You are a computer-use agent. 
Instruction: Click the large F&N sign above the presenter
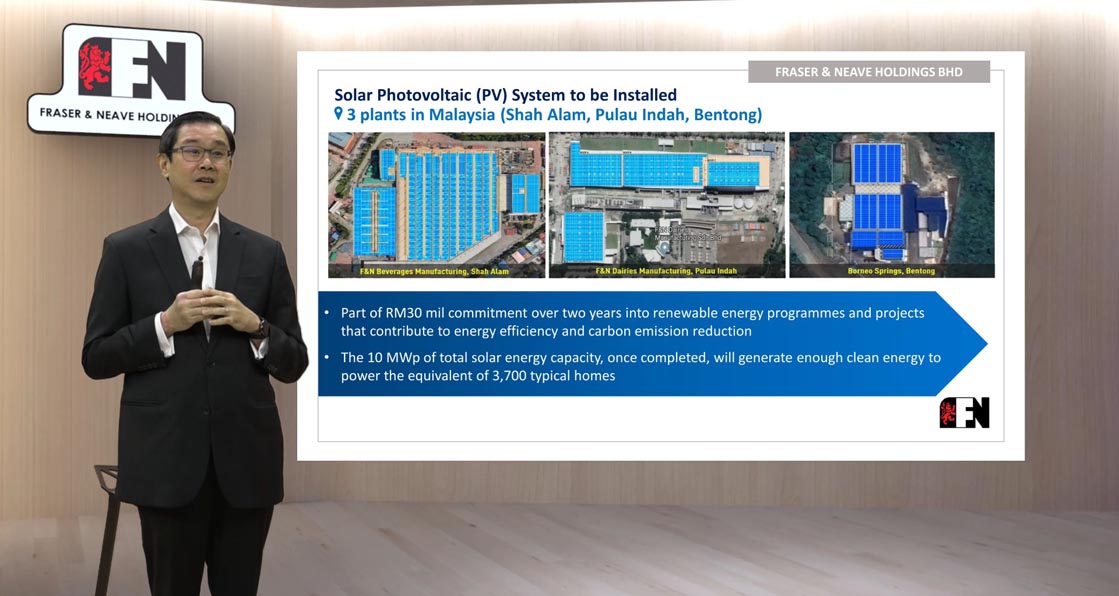pyautogui.click(x=130, y=78)
